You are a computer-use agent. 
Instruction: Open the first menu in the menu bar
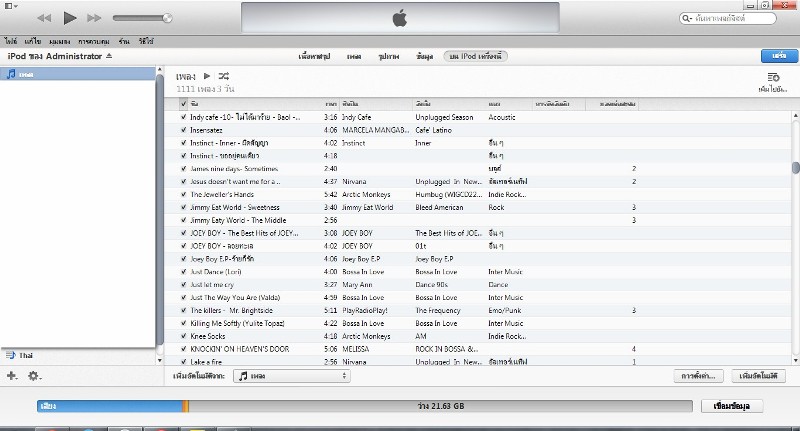pyautogui.click(x=10, y=41)
